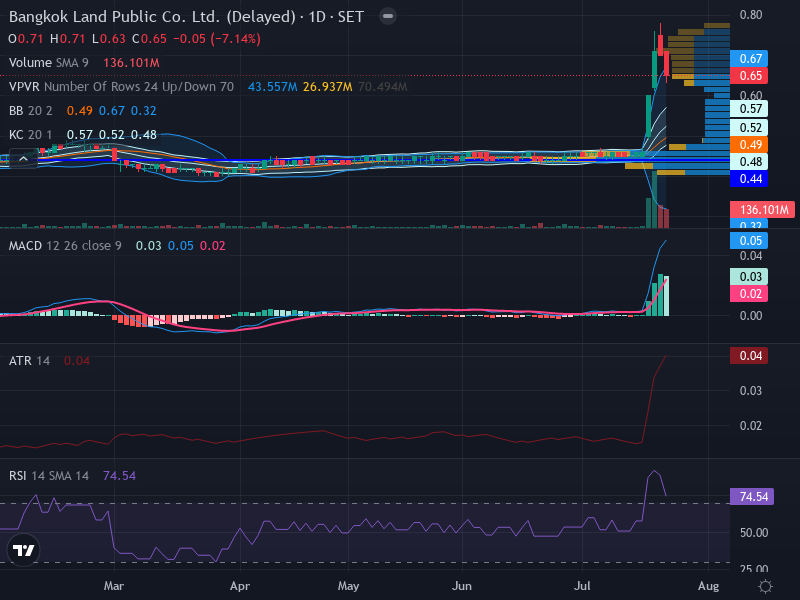Click the Jul label on time axis

(582, 586)
